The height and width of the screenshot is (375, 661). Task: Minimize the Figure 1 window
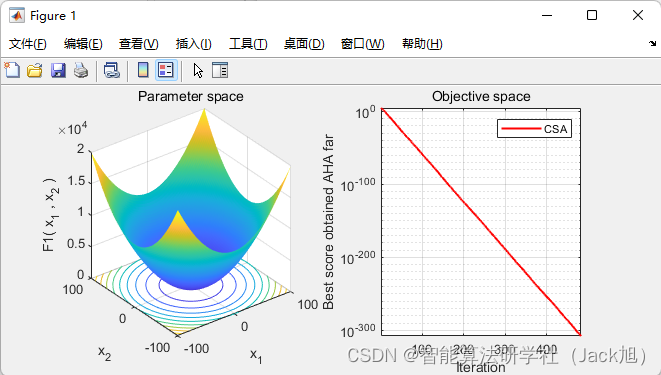click(547, 16)
